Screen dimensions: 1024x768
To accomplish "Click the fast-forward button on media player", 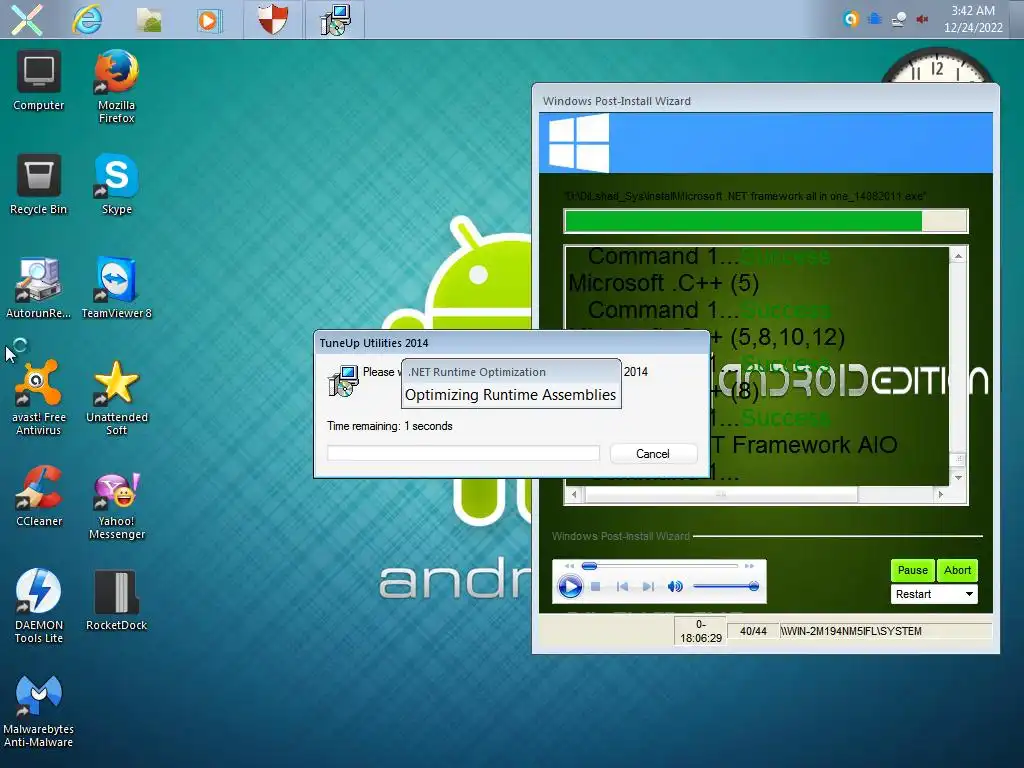I will pyautogui.click(x=749, y=566).
